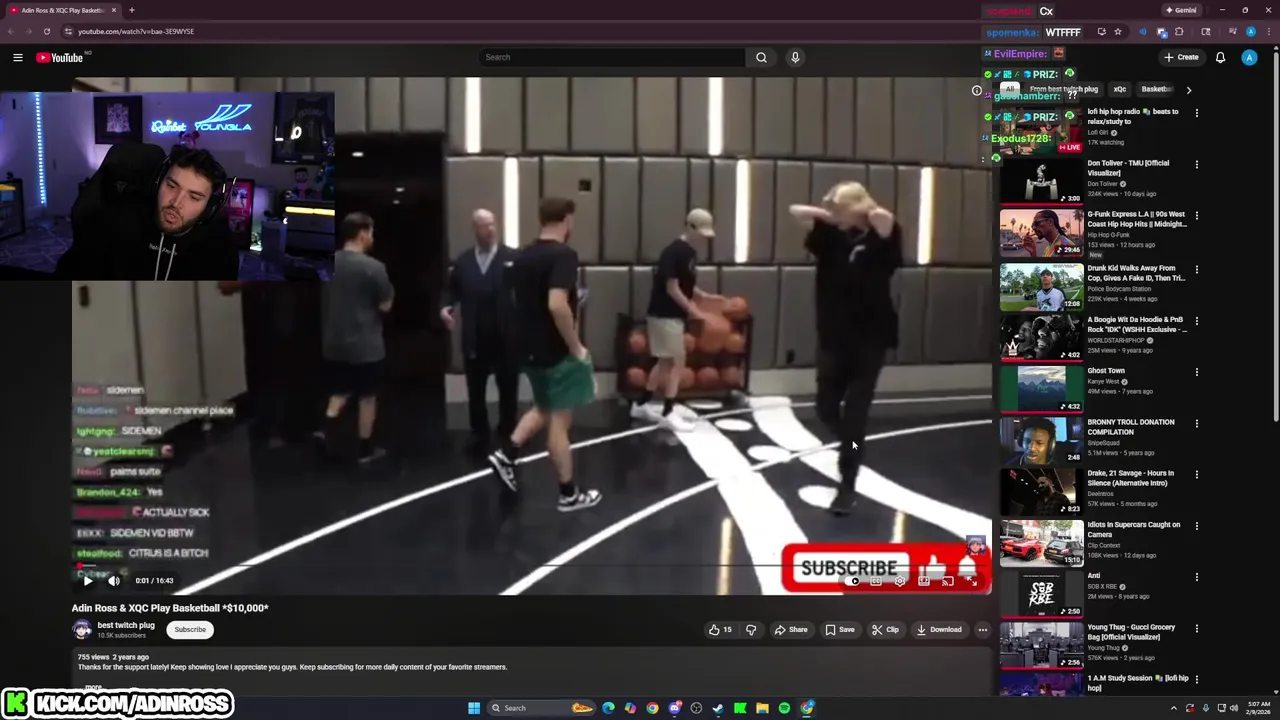Open a new Chrome tab
1280x720 pixels.
[131, 10]
